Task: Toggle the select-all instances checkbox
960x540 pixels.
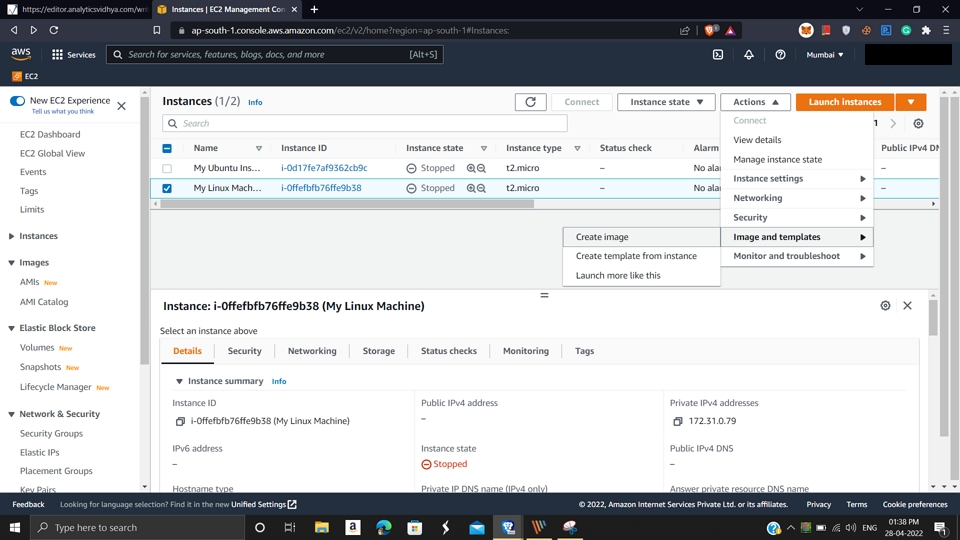Action: 167,148
